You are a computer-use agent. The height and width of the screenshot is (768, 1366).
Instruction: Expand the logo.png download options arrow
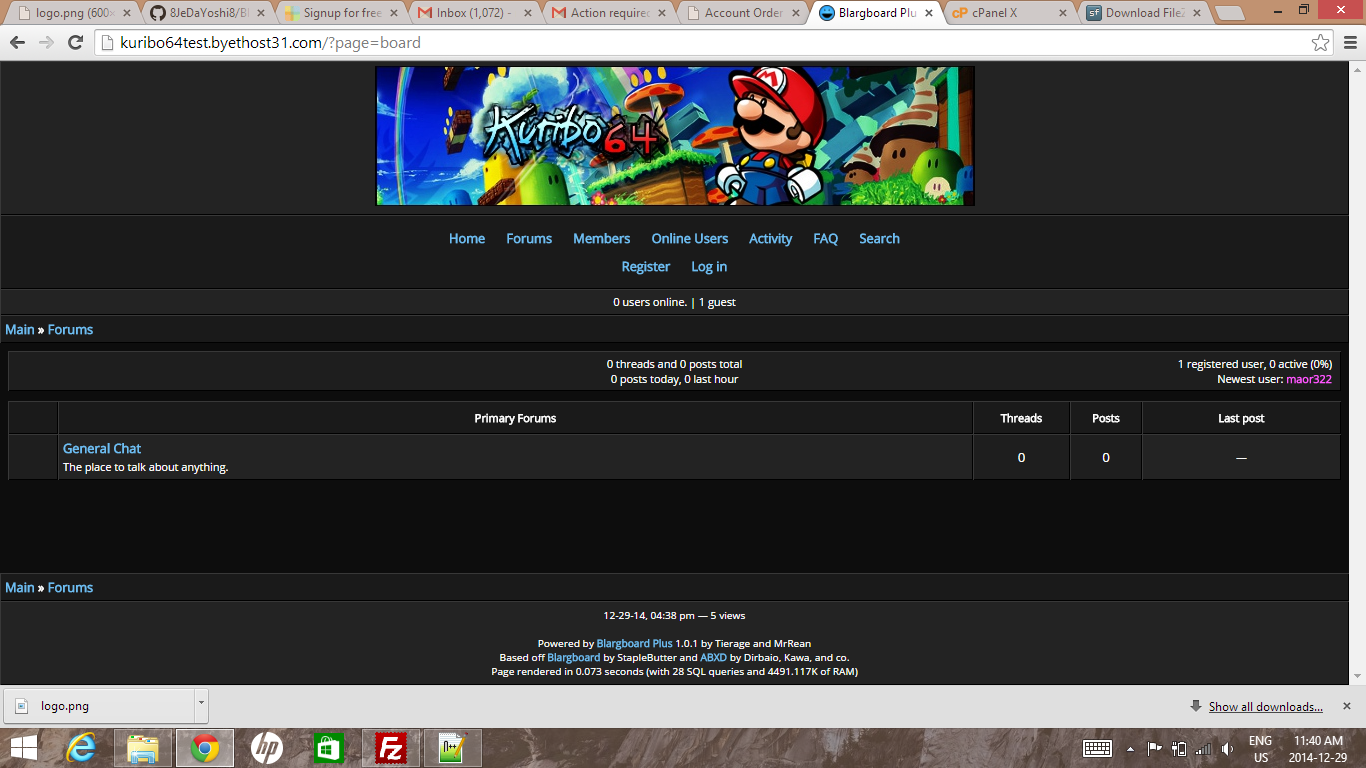(201, 704)
